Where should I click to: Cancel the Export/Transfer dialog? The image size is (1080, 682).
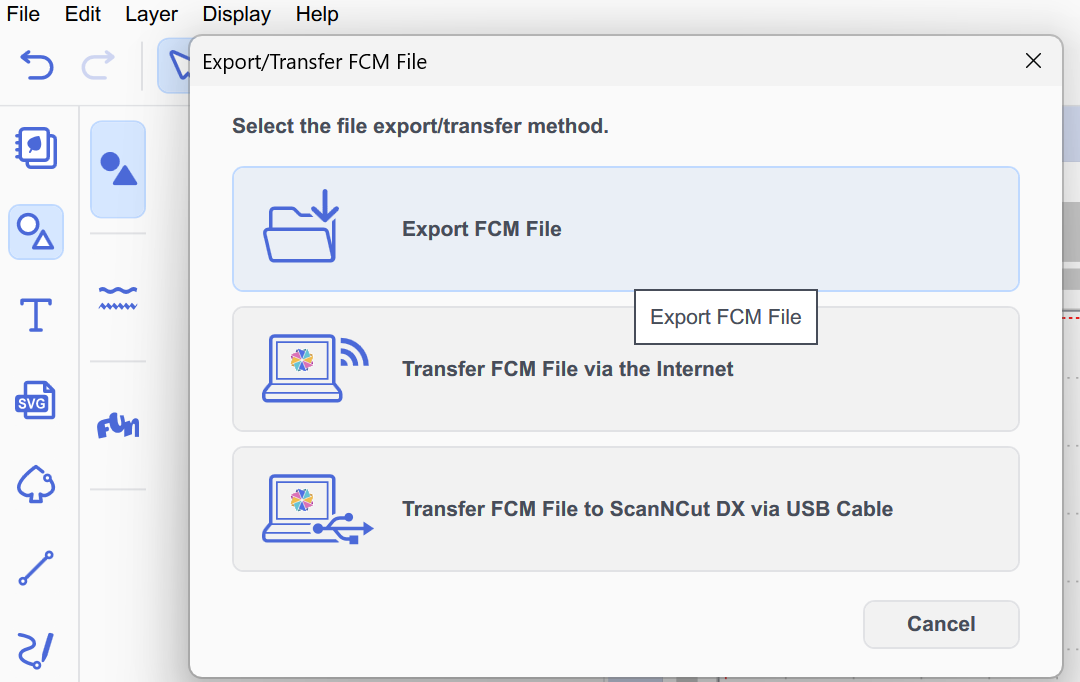(940, 624)
